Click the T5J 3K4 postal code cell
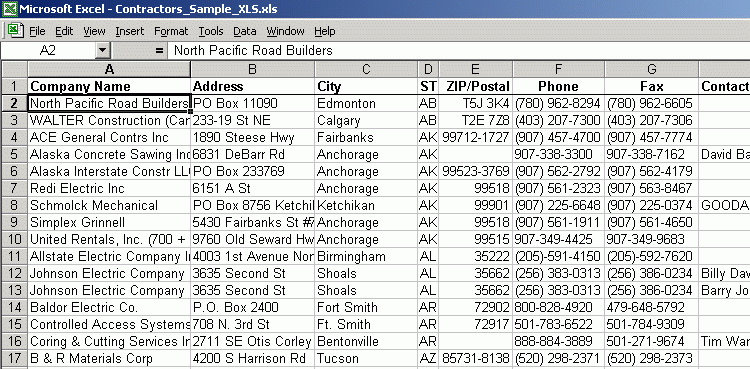The width and height of the screenshot is (750, 369). 475,103
